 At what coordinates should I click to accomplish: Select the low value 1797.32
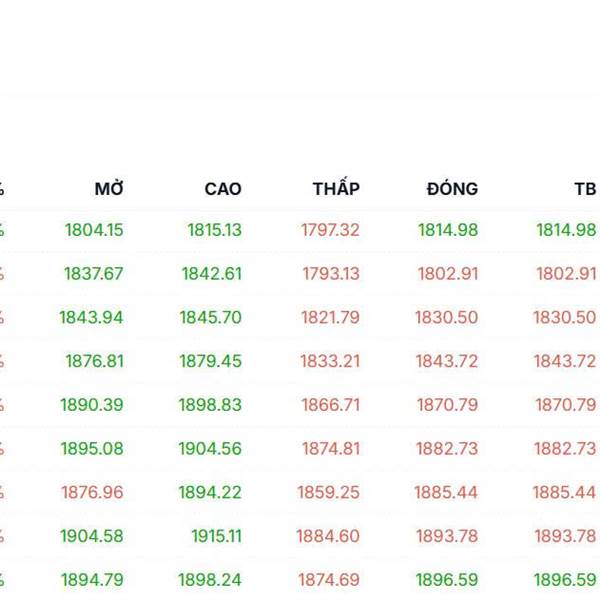tap(330, 230)
